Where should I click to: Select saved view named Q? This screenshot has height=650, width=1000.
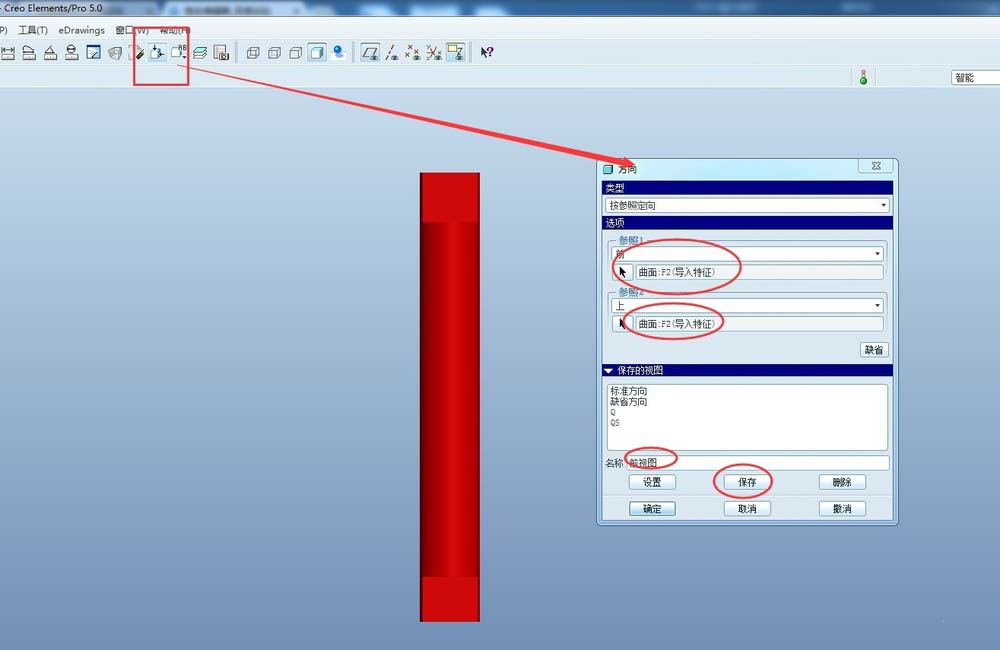(x=613, y=412)
